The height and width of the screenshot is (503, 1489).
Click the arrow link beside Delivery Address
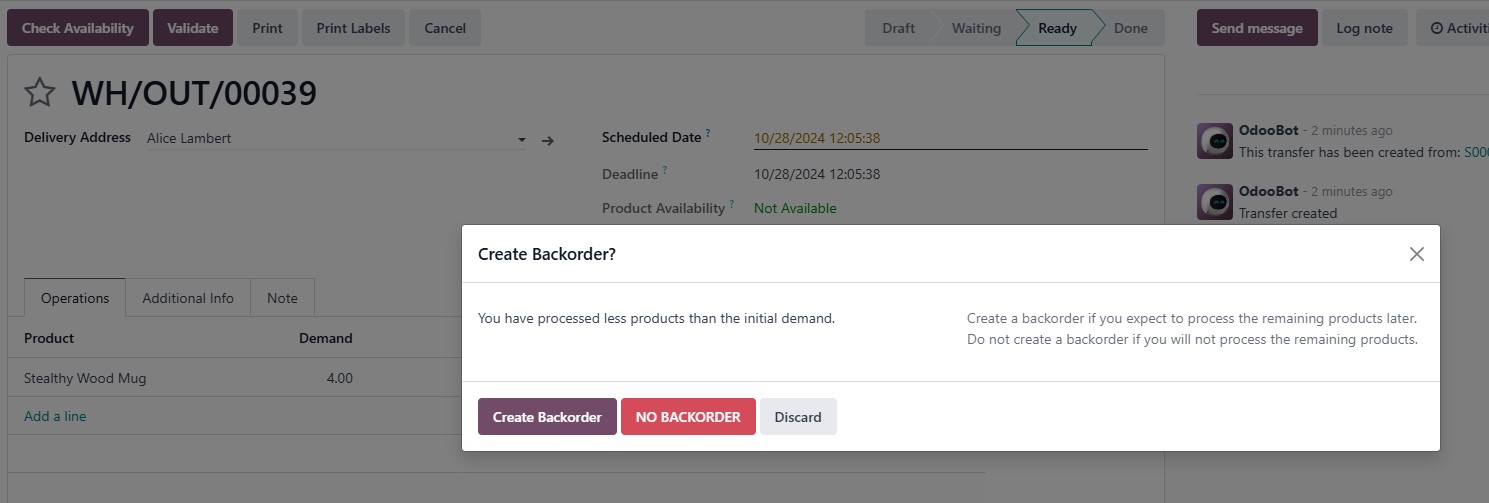[547, 140]
